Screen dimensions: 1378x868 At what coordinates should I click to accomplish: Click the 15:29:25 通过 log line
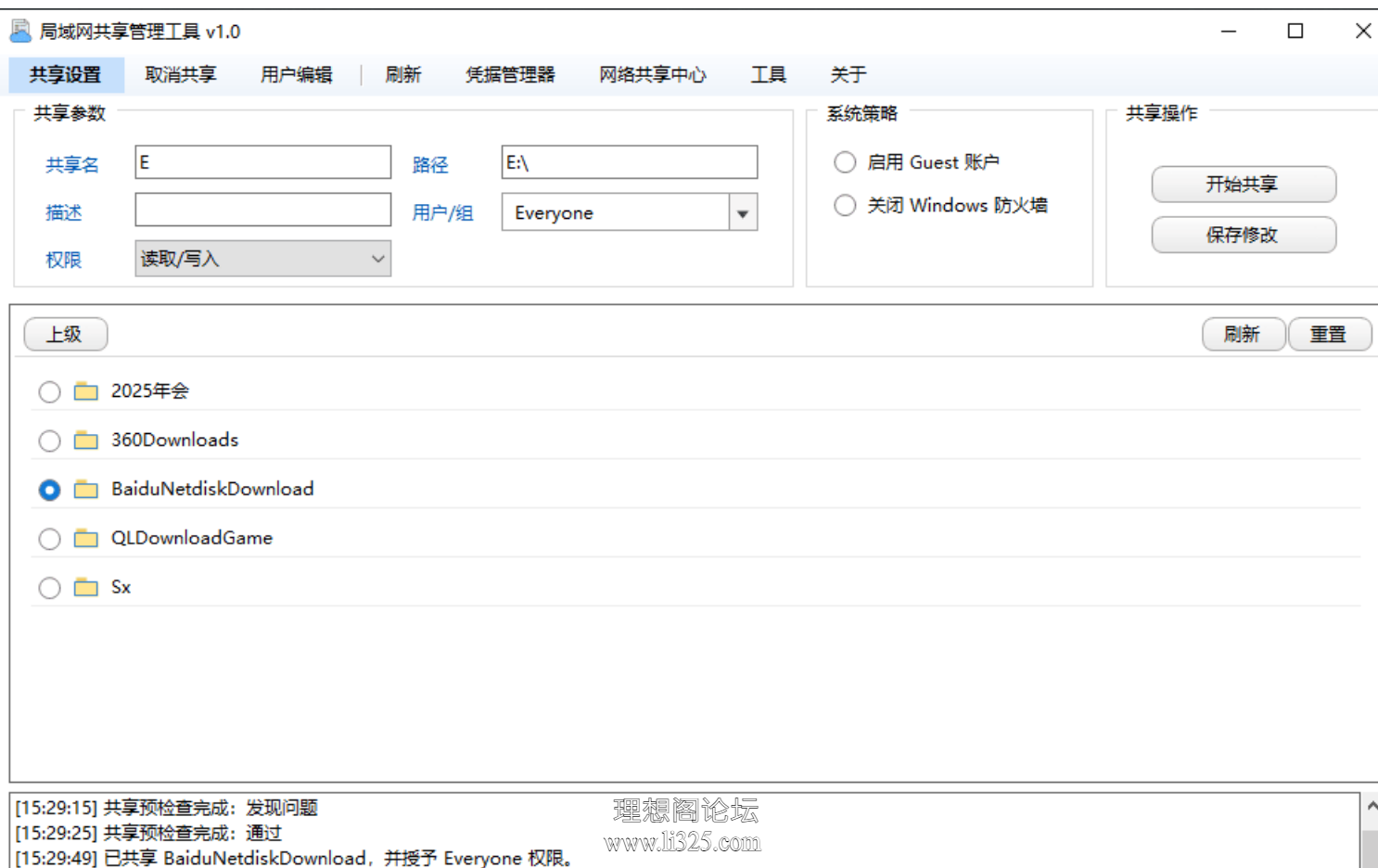click(x=148, y=833)
